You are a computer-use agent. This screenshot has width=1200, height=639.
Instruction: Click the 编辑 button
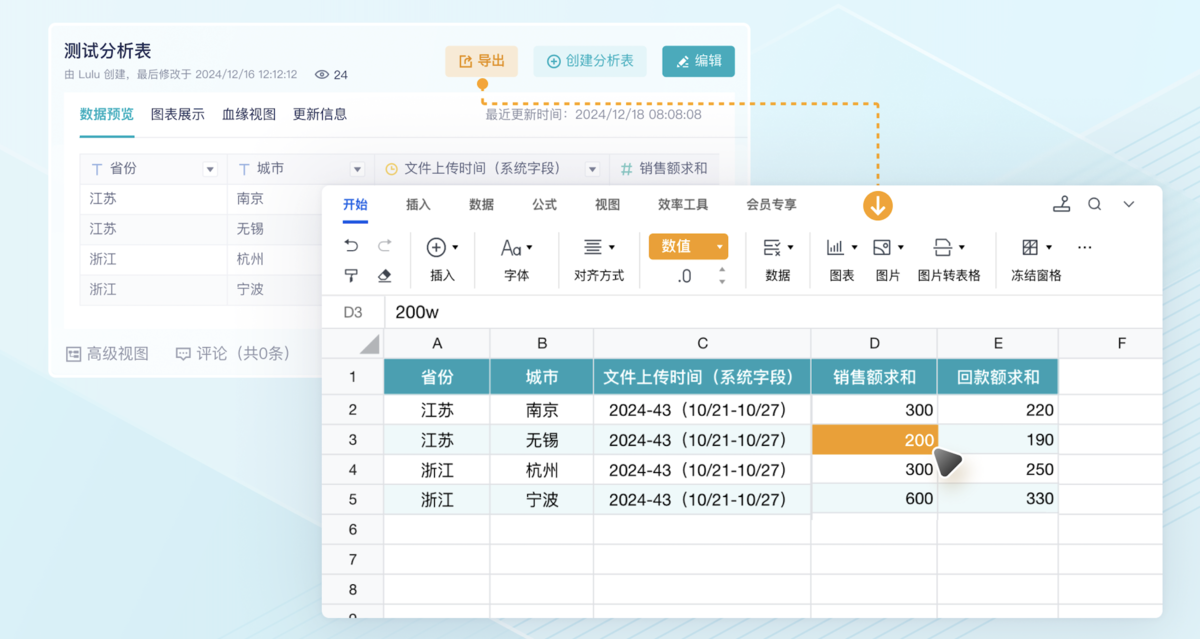(697, 61)
